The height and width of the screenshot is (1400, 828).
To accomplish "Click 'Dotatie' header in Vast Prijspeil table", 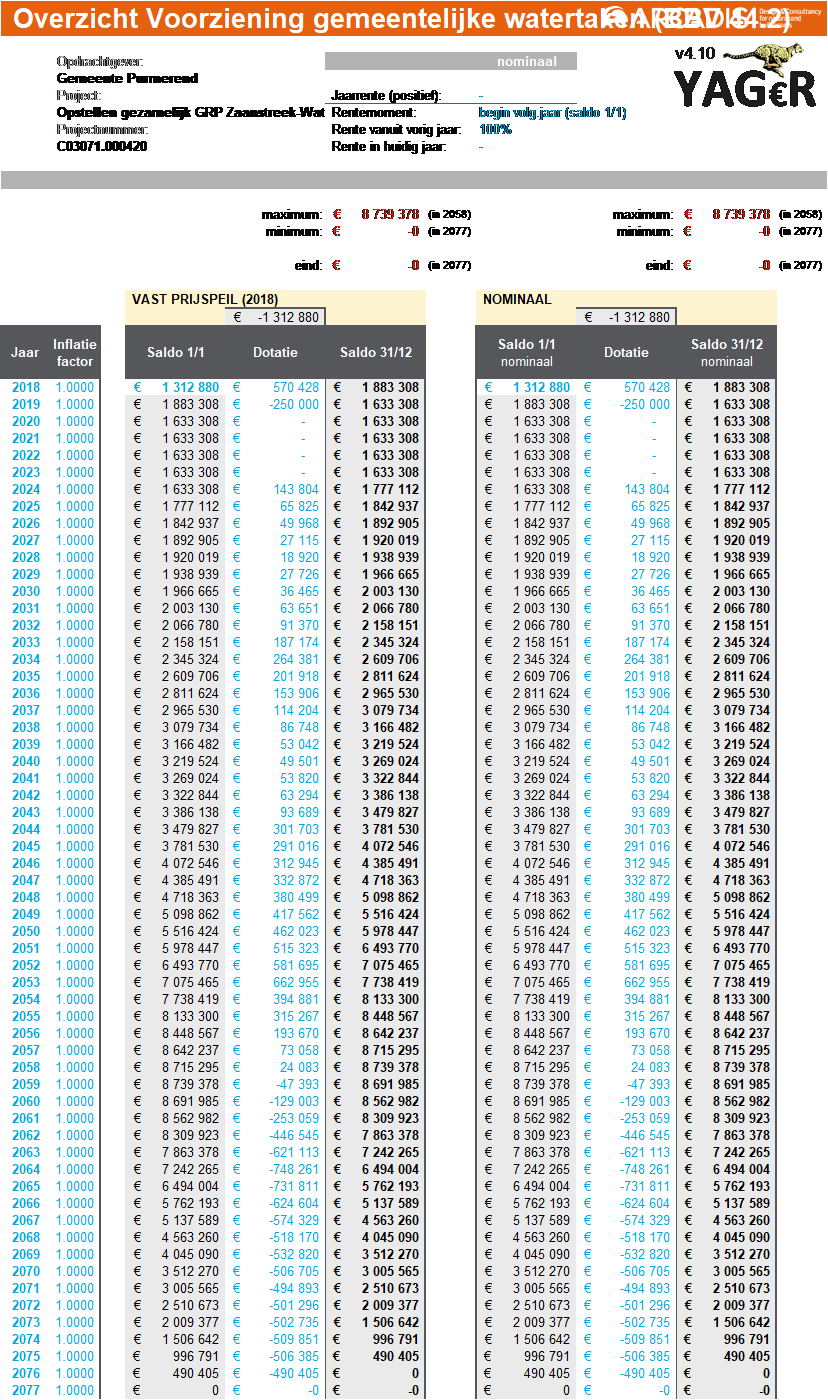I will pyautogui.click(x=275, y=352).
